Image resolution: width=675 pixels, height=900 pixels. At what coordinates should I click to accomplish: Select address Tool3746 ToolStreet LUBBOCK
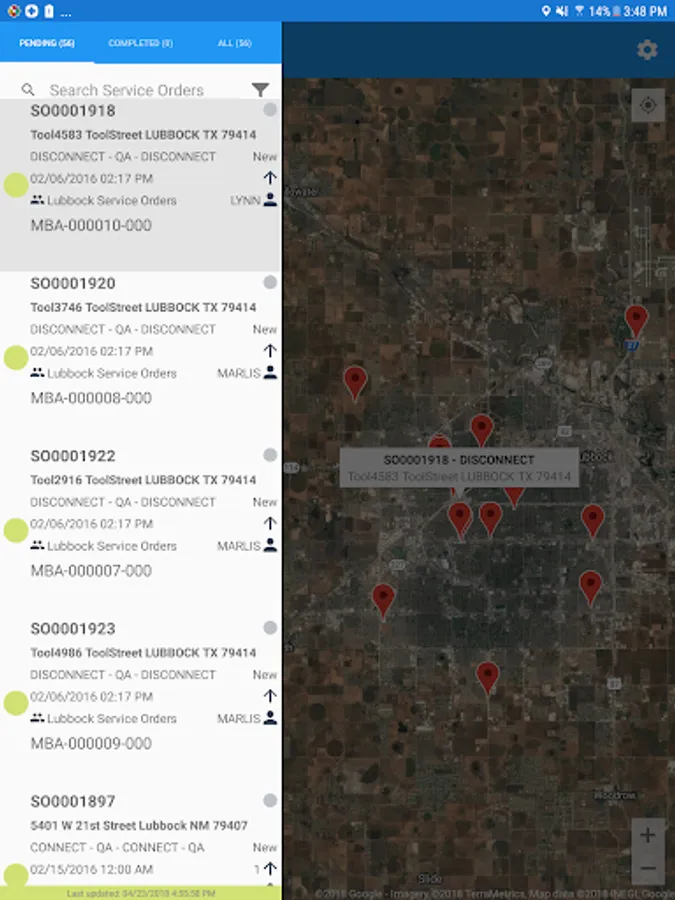[143, 308]
